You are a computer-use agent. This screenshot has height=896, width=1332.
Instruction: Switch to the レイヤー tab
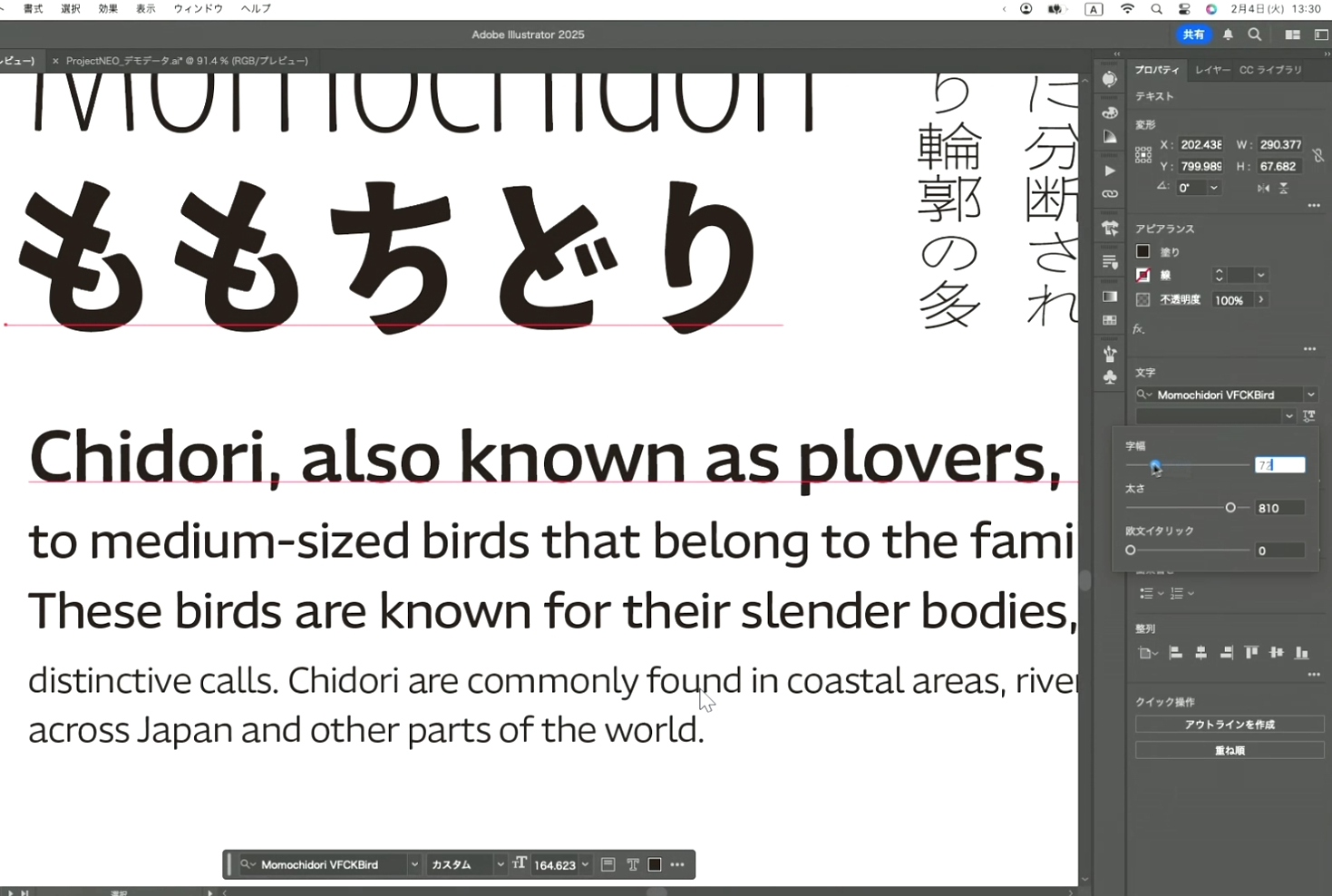[x=1212, y=70]
